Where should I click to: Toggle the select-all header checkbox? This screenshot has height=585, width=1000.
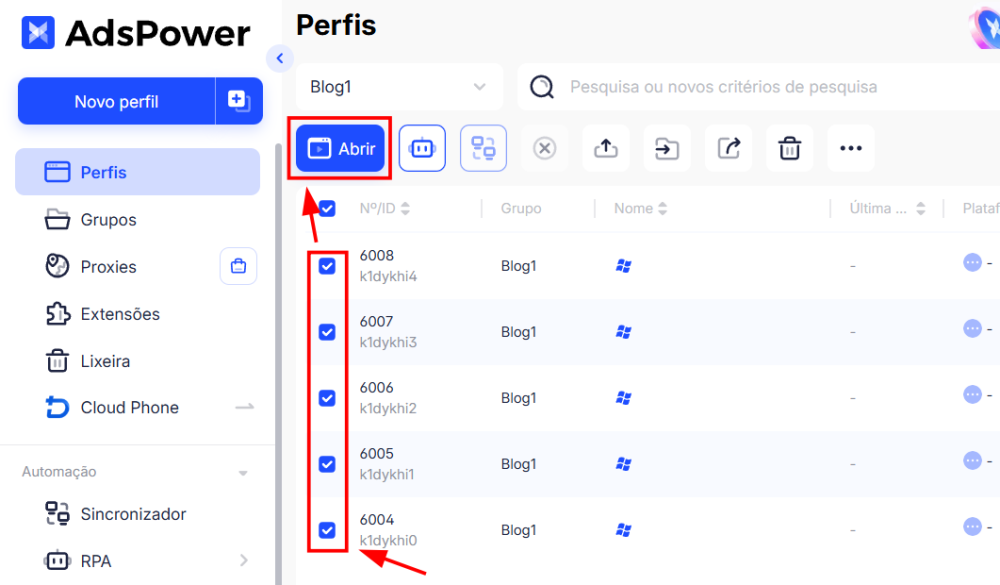pyautogui.click(x=327, y=209)
